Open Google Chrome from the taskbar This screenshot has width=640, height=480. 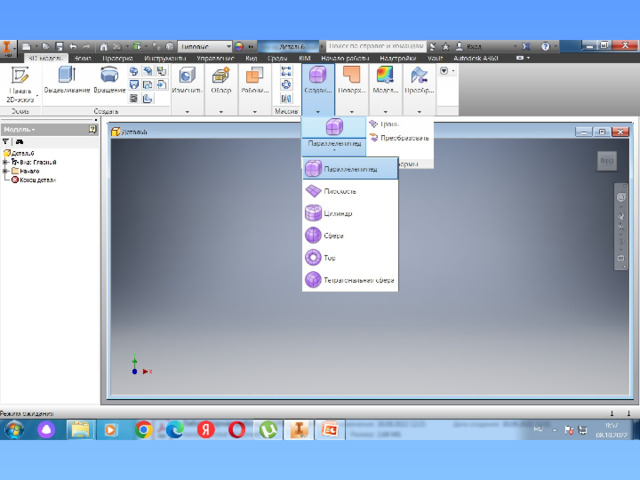pyautogui.click(x=143, y=430)
